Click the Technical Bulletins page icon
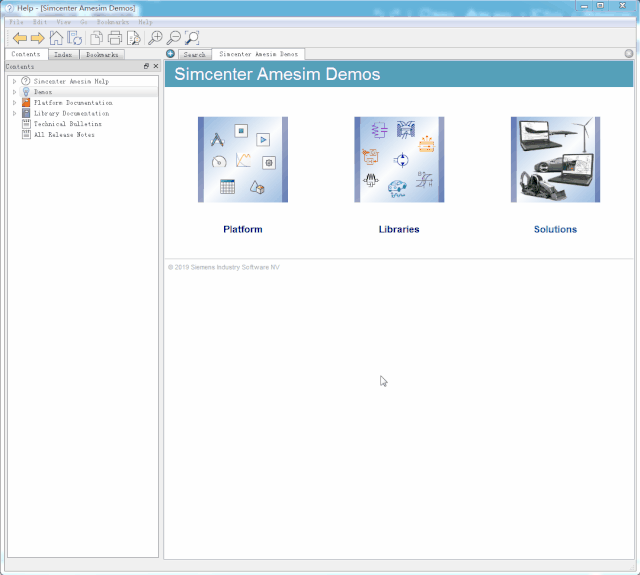Image resolution: width=640 pixels, height=575 pixels. point(26,123)
